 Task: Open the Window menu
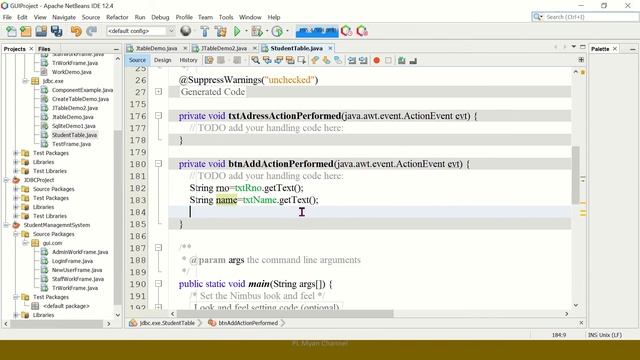[x=250, y=17]
